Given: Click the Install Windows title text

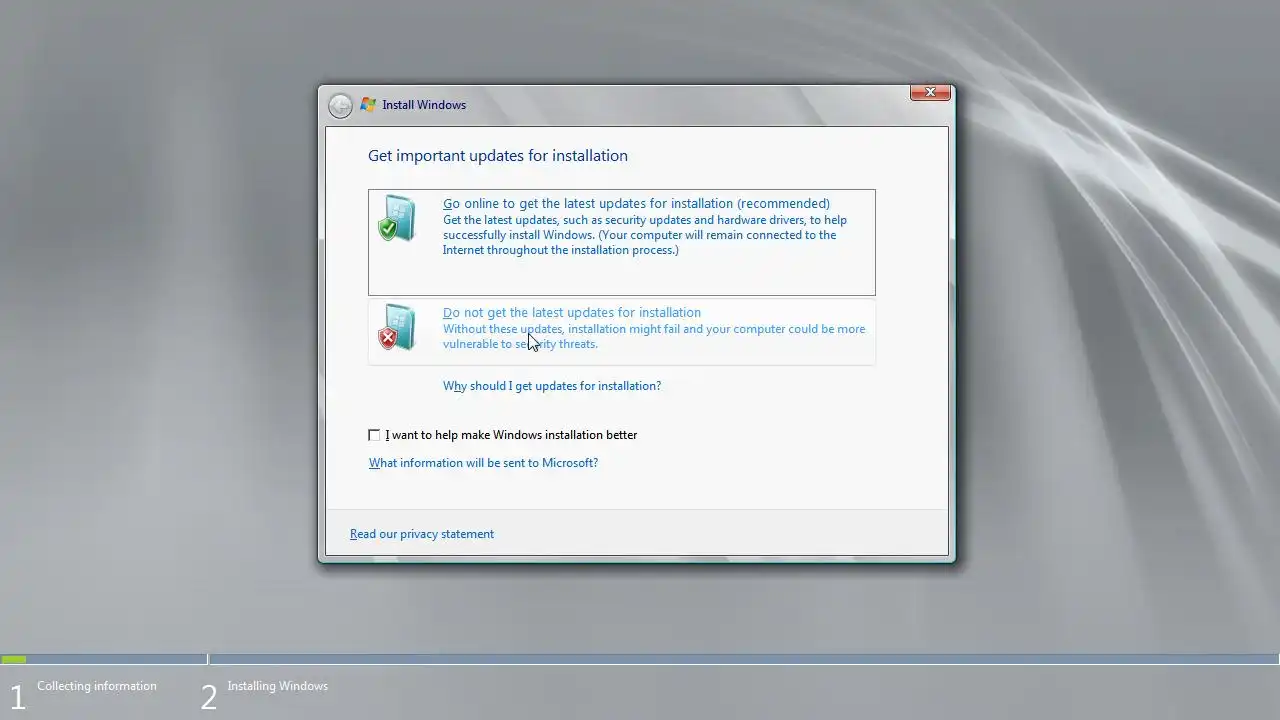Looking at the screenshot, I should coord(424,105).
